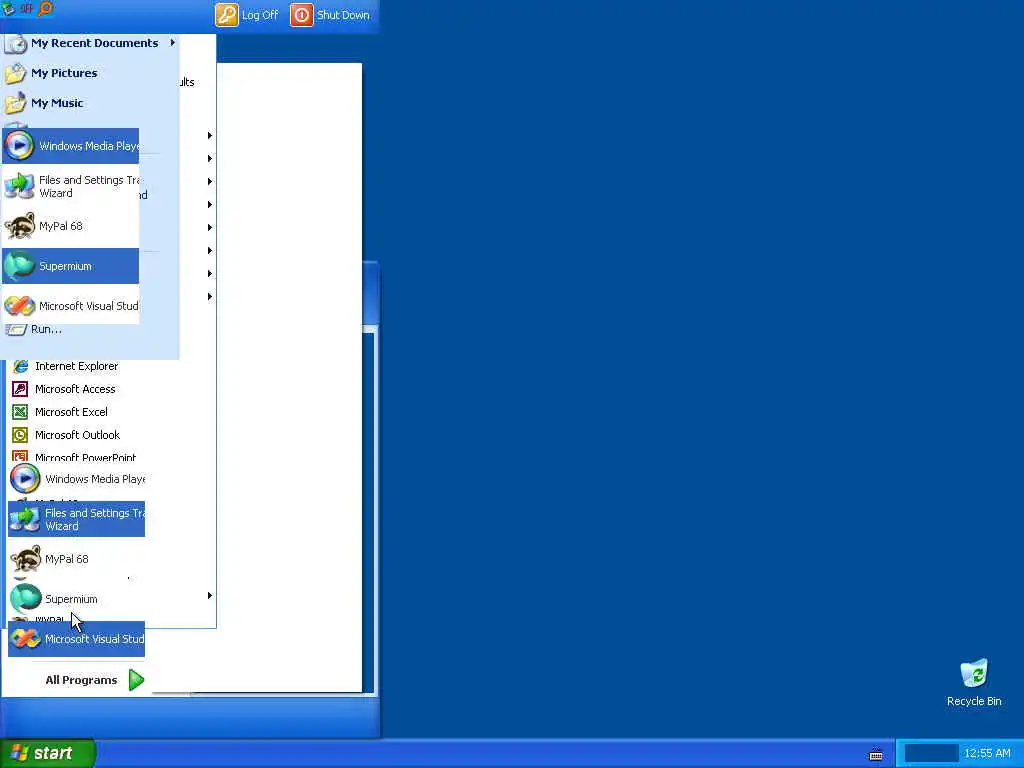Start the highlighted Supermium browser entry
The height and width of the screenshot is (768, 1024).
tap(71, 266)
